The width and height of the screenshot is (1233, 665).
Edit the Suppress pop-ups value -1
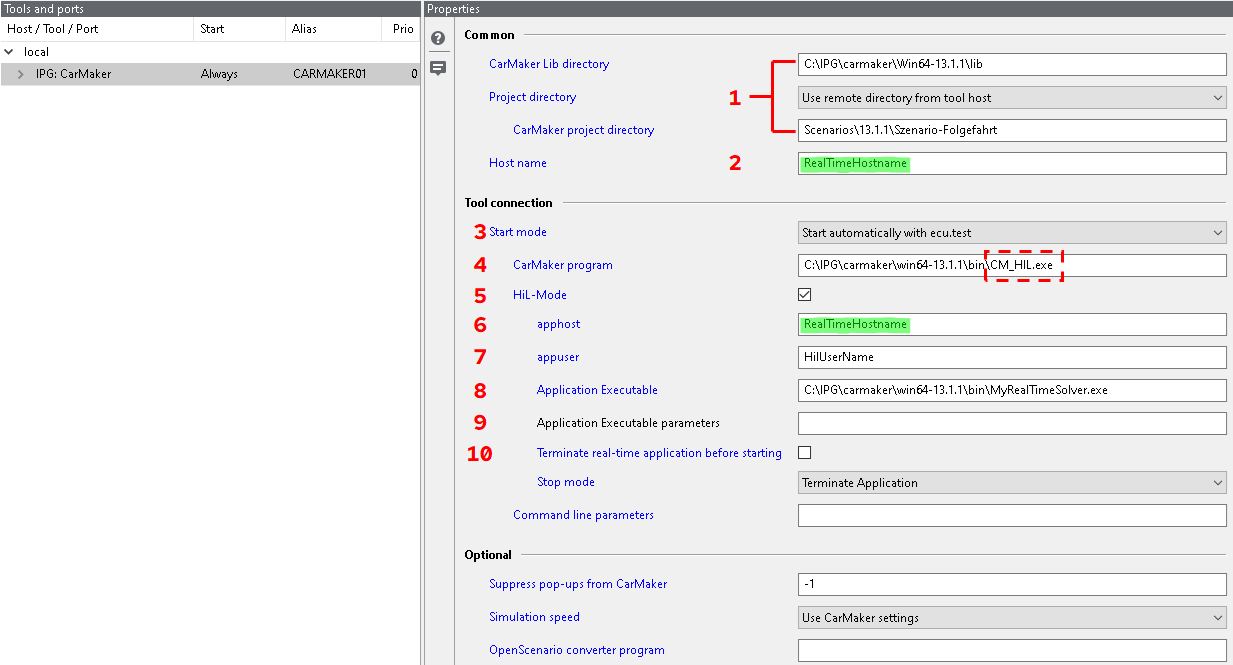point(1012,584)
